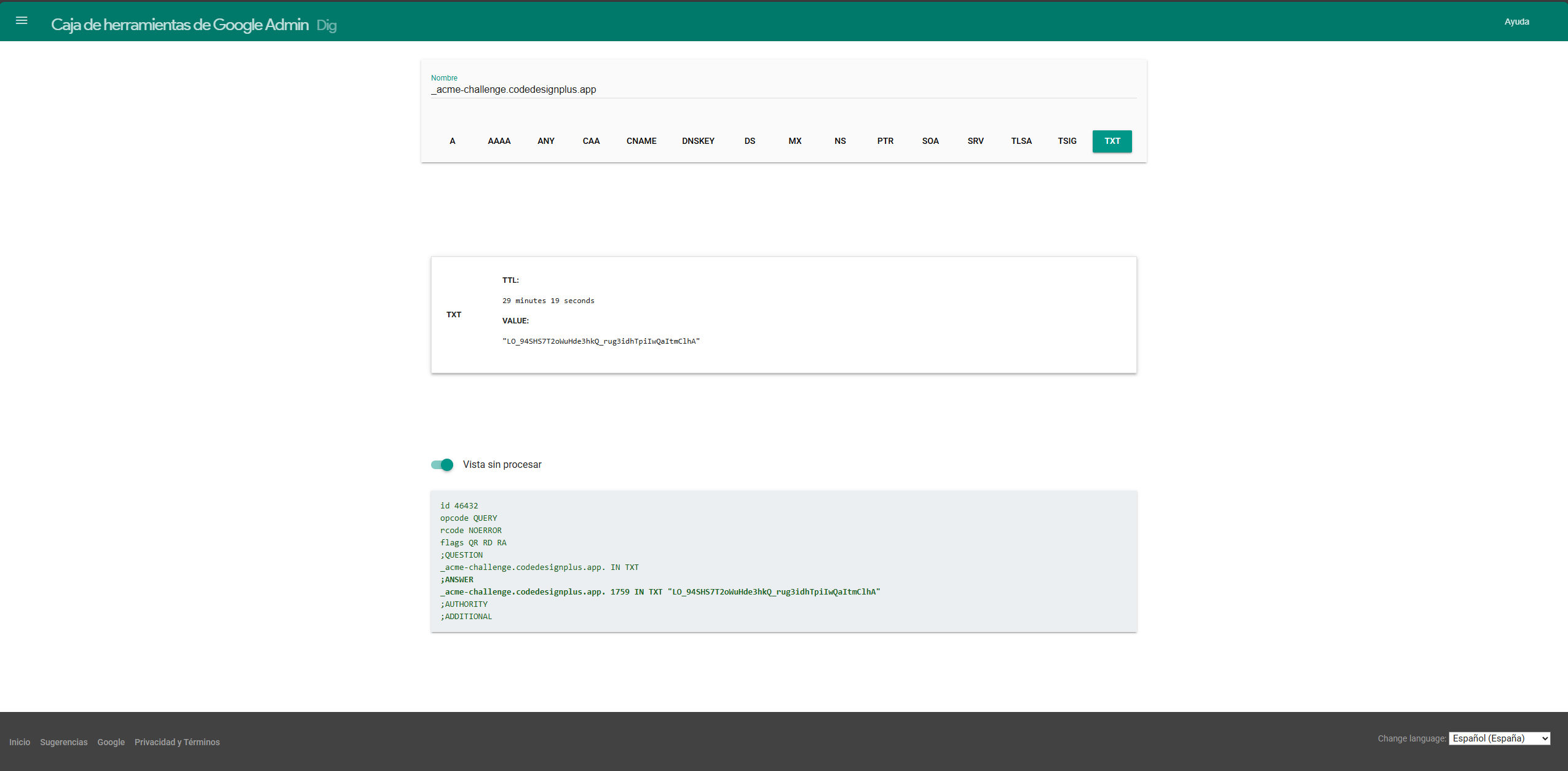Open the Google footer link

point(111,742)
